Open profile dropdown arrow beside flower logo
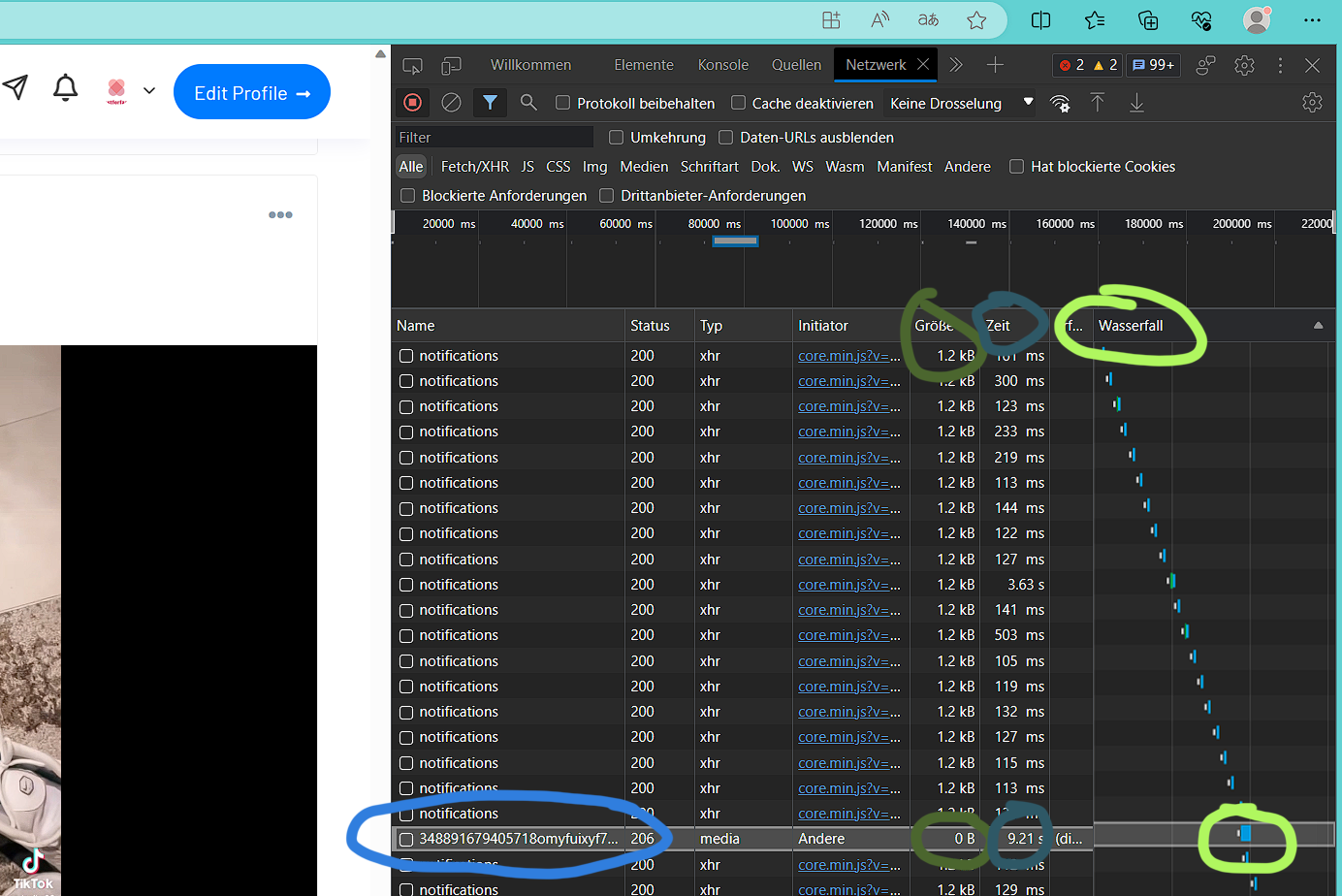The width and height of the screenshot is (1342, 896). (x=149, y=90)
